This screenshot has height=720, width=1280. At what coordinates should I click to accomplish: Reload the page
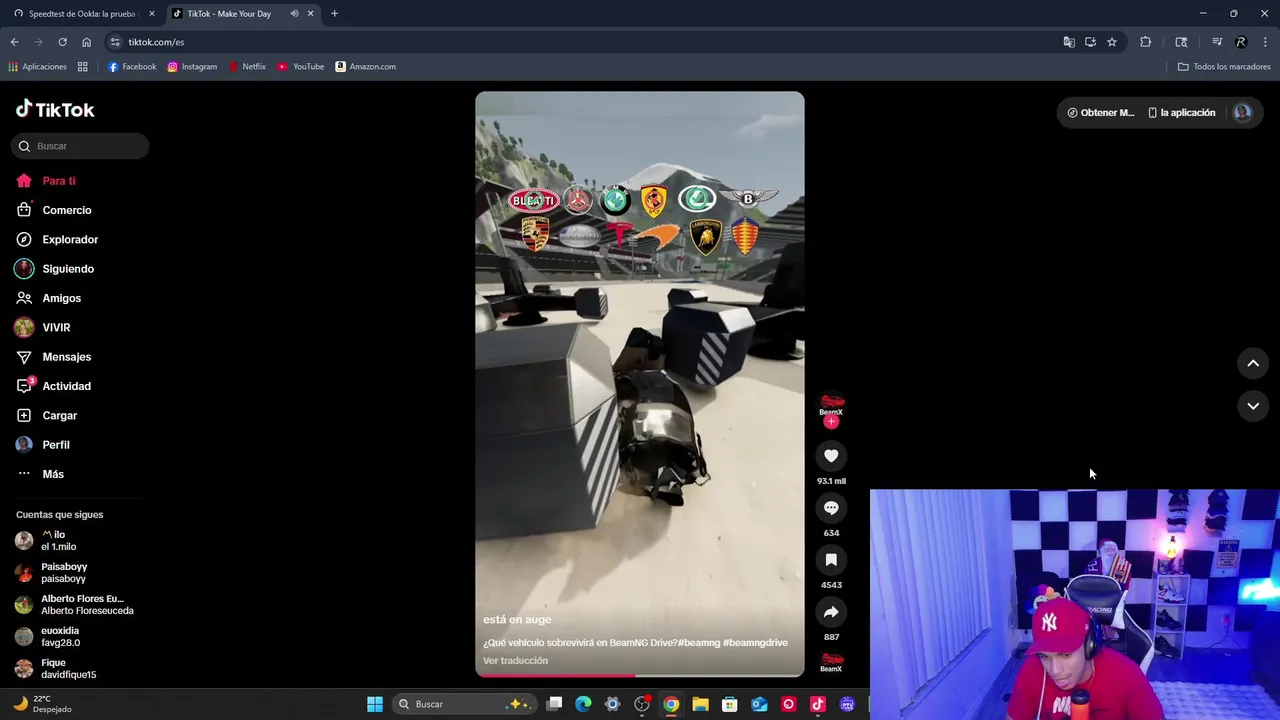tap(62, 42)
